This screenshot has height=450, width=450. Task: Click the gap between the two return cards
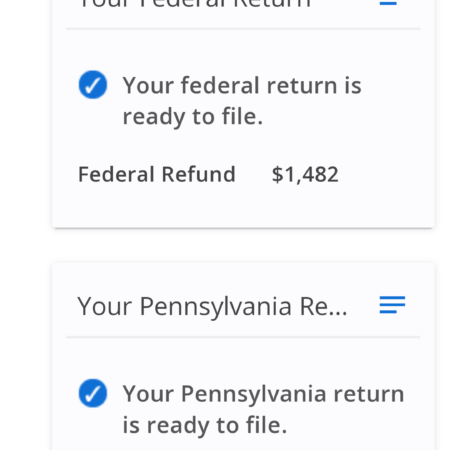[x=243, y=246]
